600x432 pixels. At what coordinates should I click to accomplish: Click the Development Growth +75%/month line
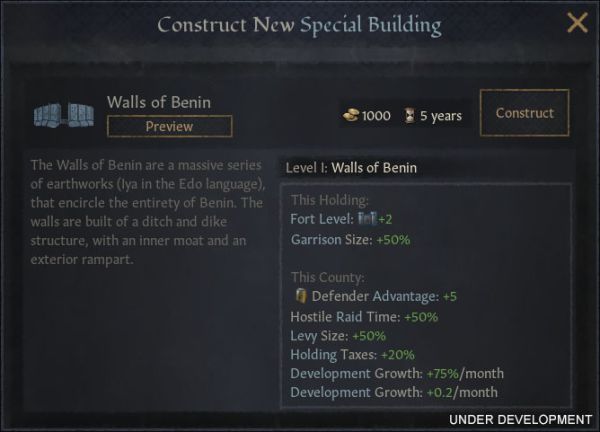click(397, 373)
